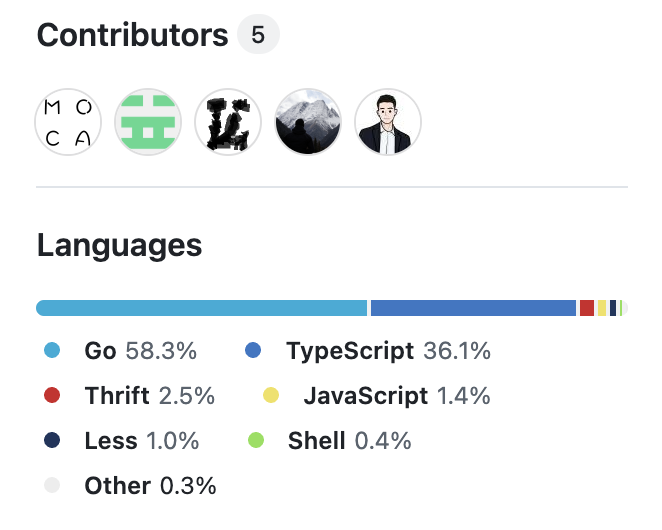Open the Go 58.3% language link
The height and width of the screenshot is (530, 662).
pos(140,351)
